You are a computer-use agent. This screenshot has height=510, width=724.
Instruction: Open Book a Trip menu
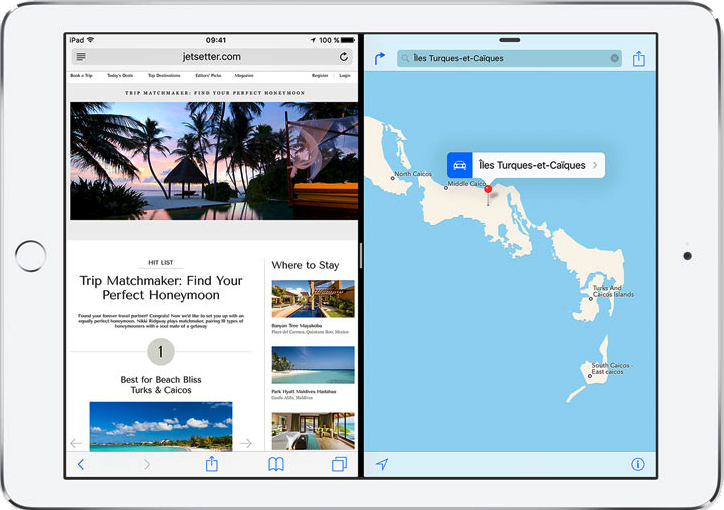[x=81, y=75]
